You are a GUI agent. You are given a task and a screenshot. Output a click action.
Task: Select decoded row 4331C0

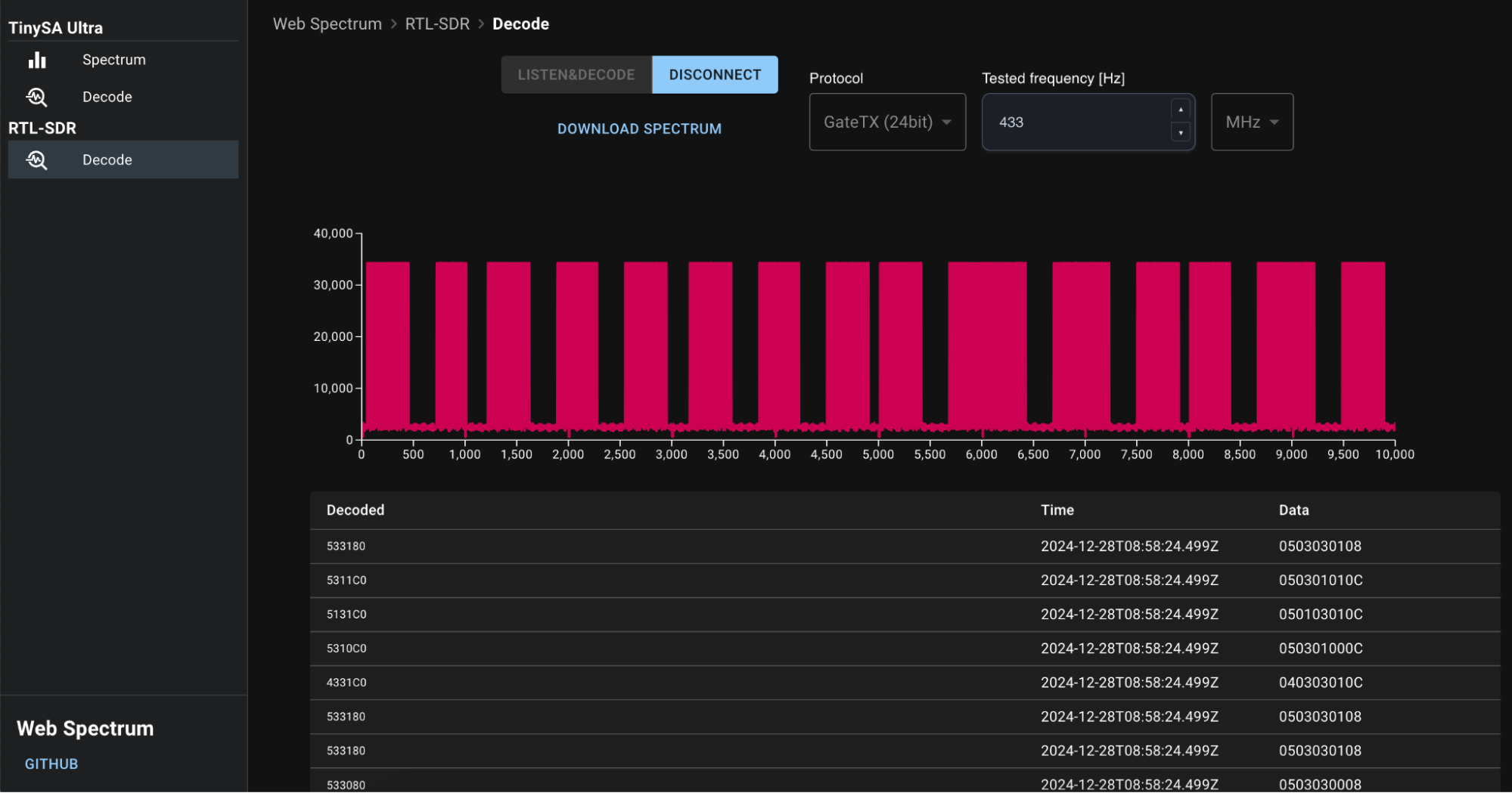[x=905, y=683]
